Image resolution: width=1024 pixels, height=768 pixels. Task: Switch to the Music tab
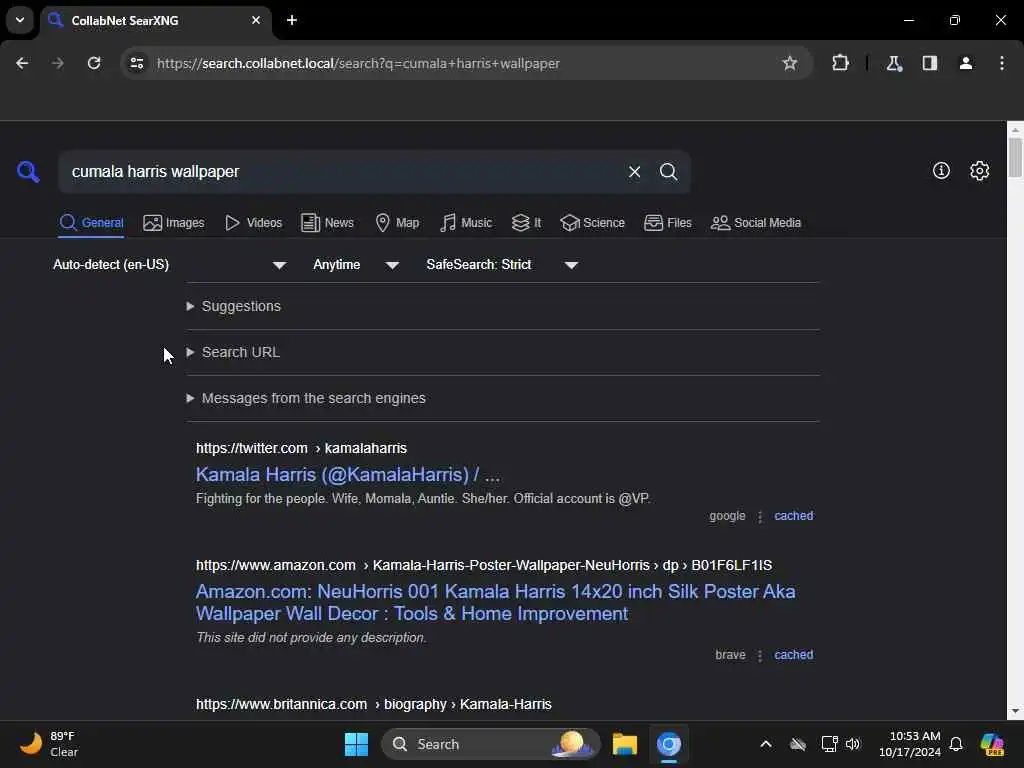466,223
